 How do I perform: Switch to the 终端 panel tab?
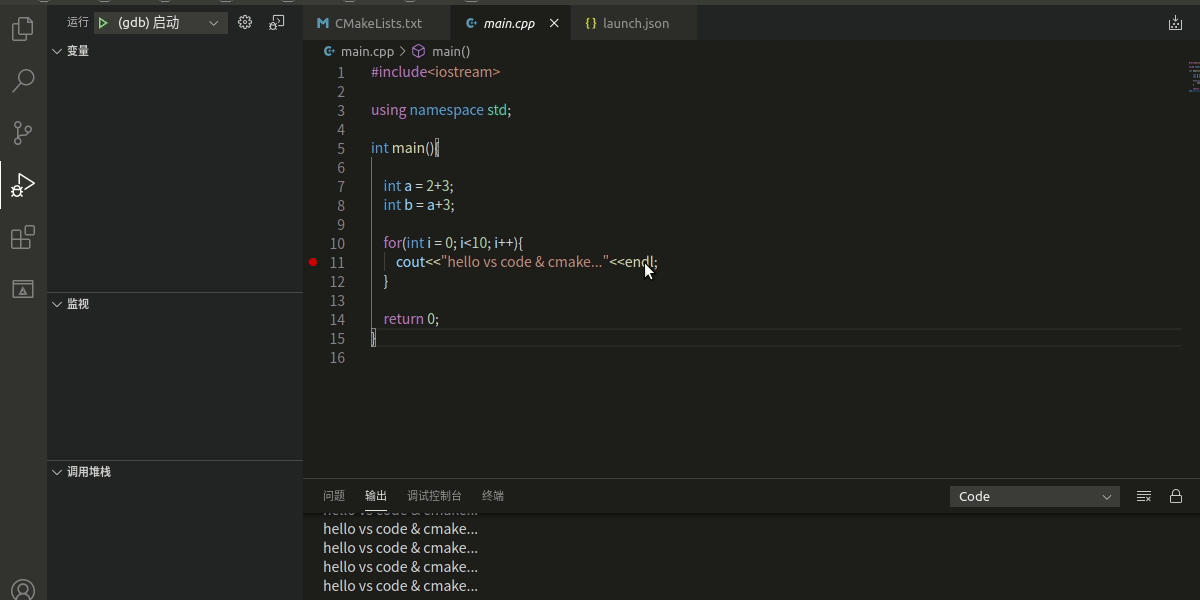click(x=492, y=495)
